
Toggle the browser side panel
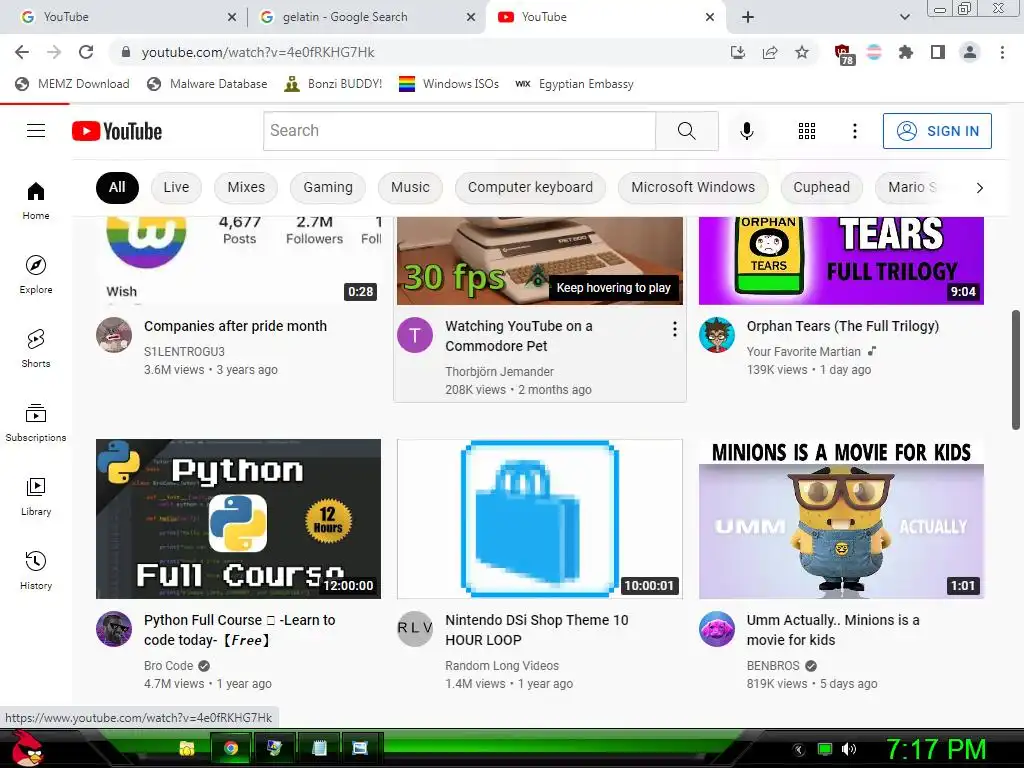click(x=938, y=52)
